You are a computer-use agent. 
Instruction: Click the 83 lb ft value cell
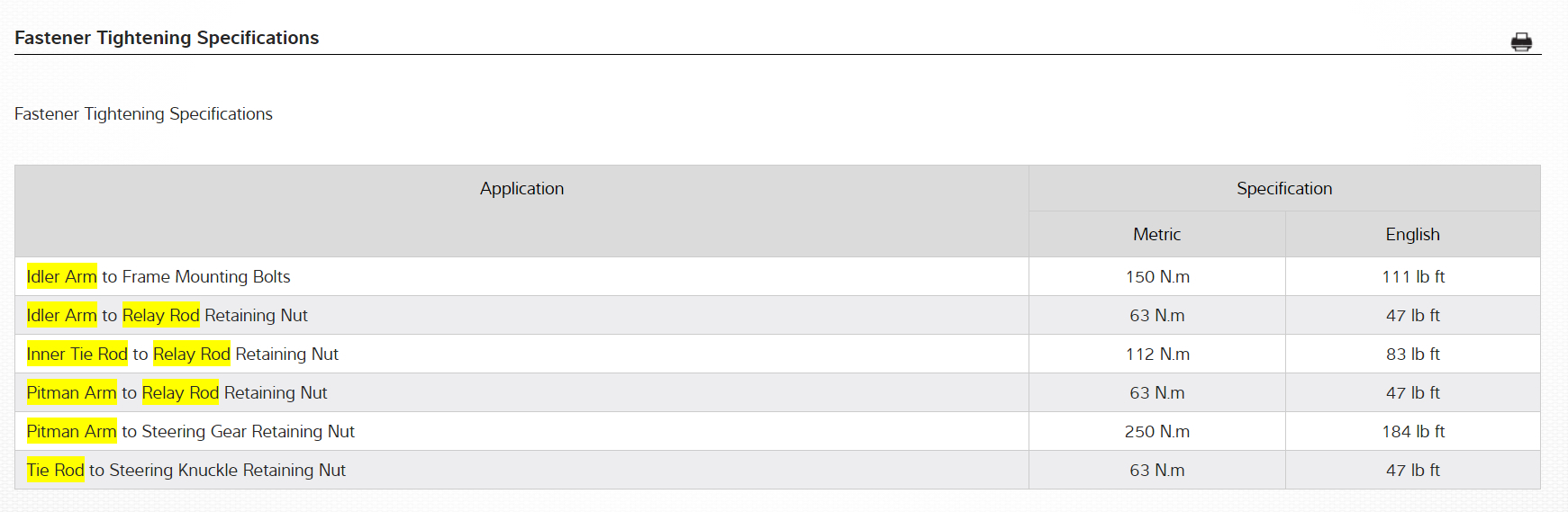click(1412, 355)
